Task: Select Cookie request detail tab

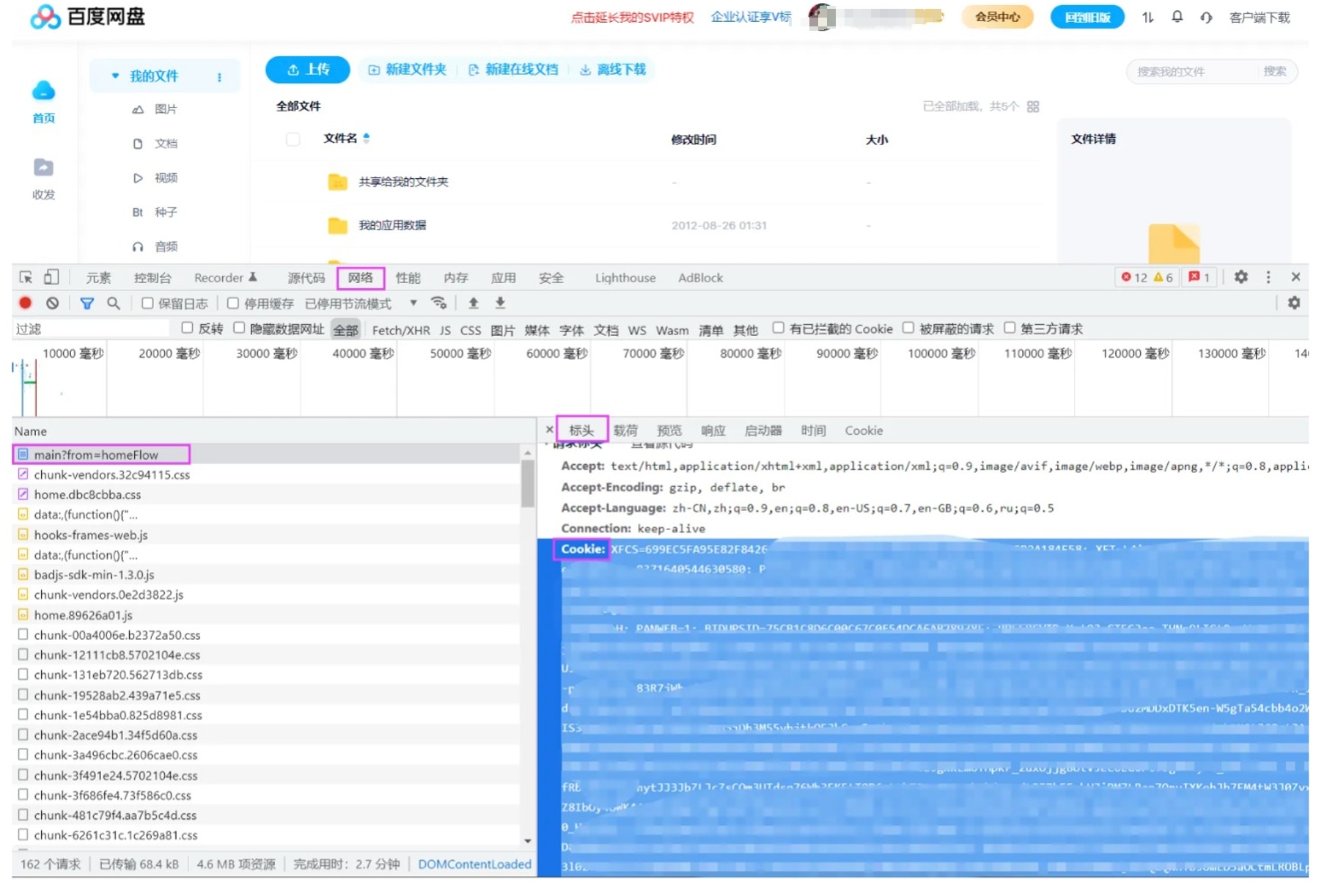Action: 864,430
